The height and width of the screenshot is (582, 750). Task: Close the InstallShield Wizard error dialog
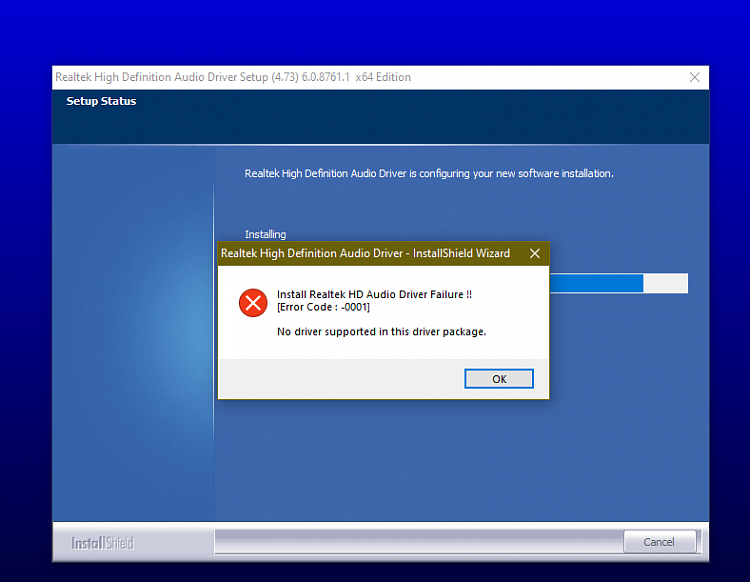pyautogui.click(x=535, y=253)
